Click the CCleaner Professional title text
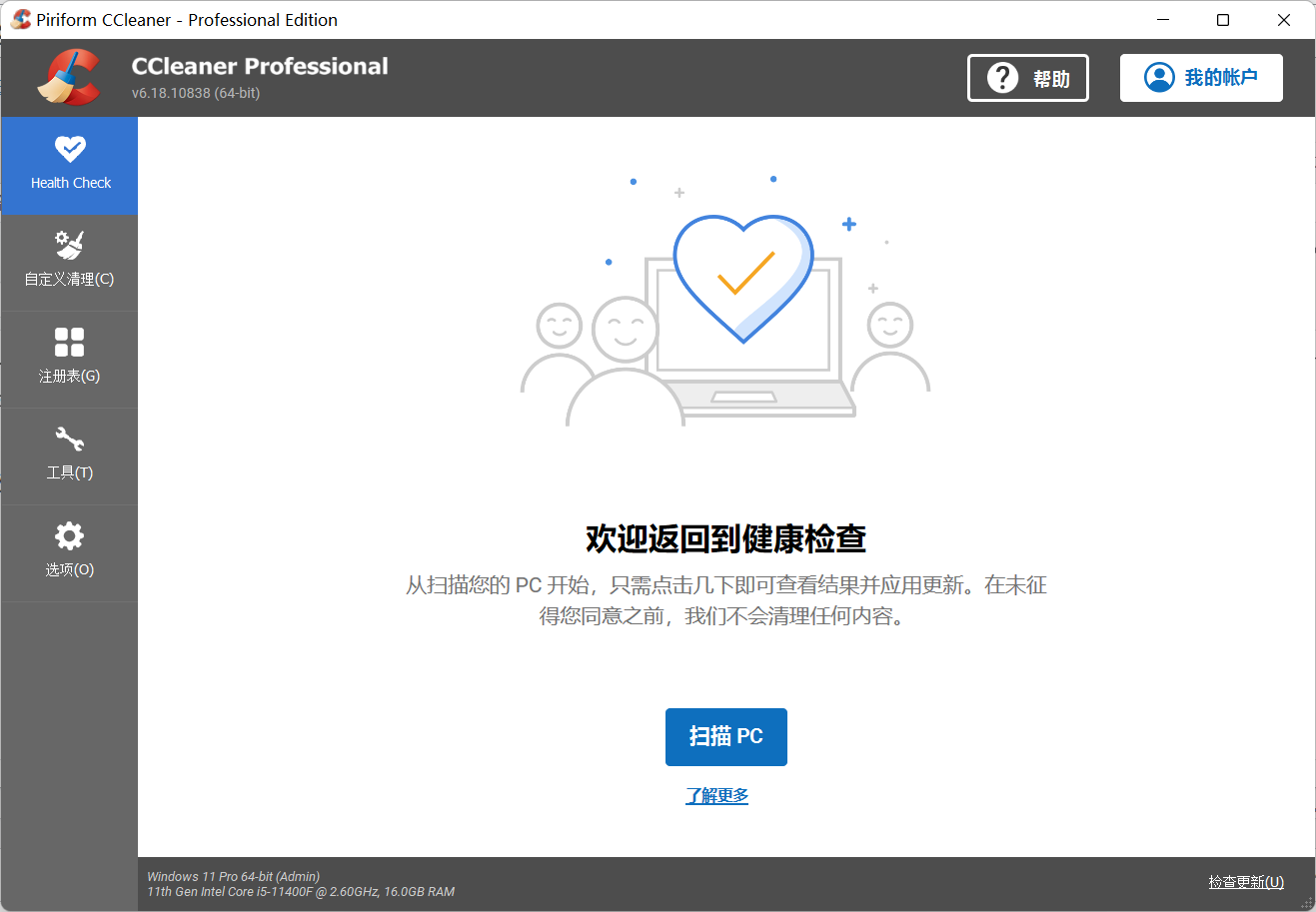The width and height of the screenshot is (1316, 912). point(260,66)
